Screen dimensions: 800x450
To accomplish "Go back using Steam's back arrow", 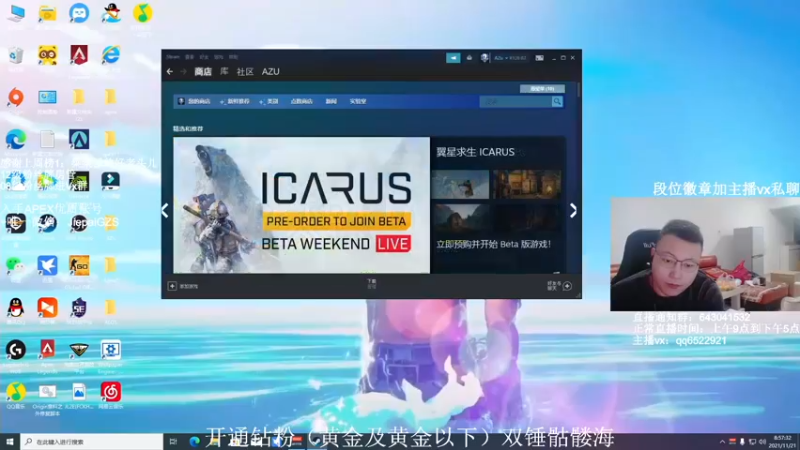I will pos(170,72).
